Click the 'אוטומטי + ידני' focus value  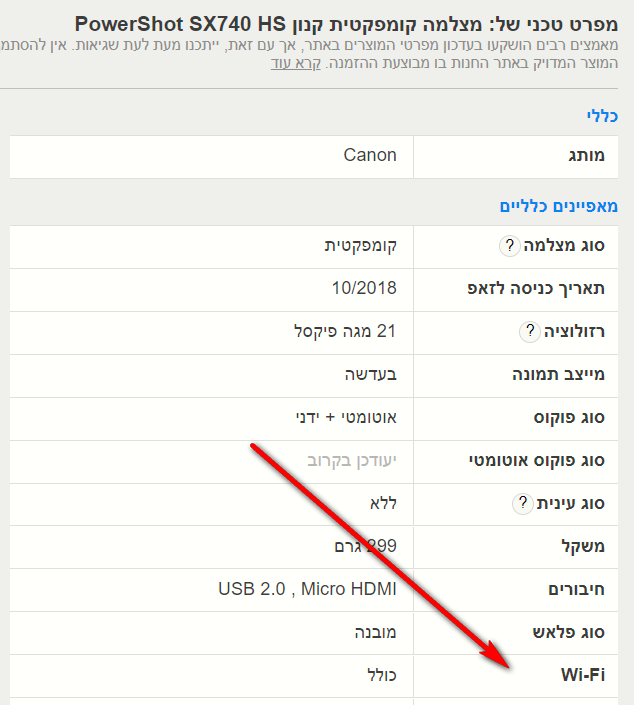coord(346,417)
